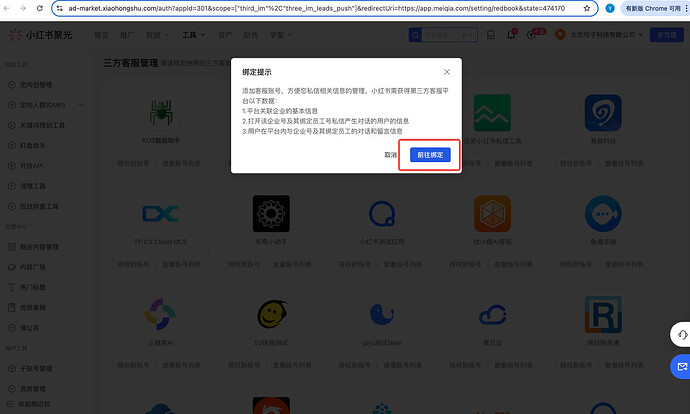690x414 pixels.
Task: Reload the page with the refresh icon
Action: pos(40,8)
